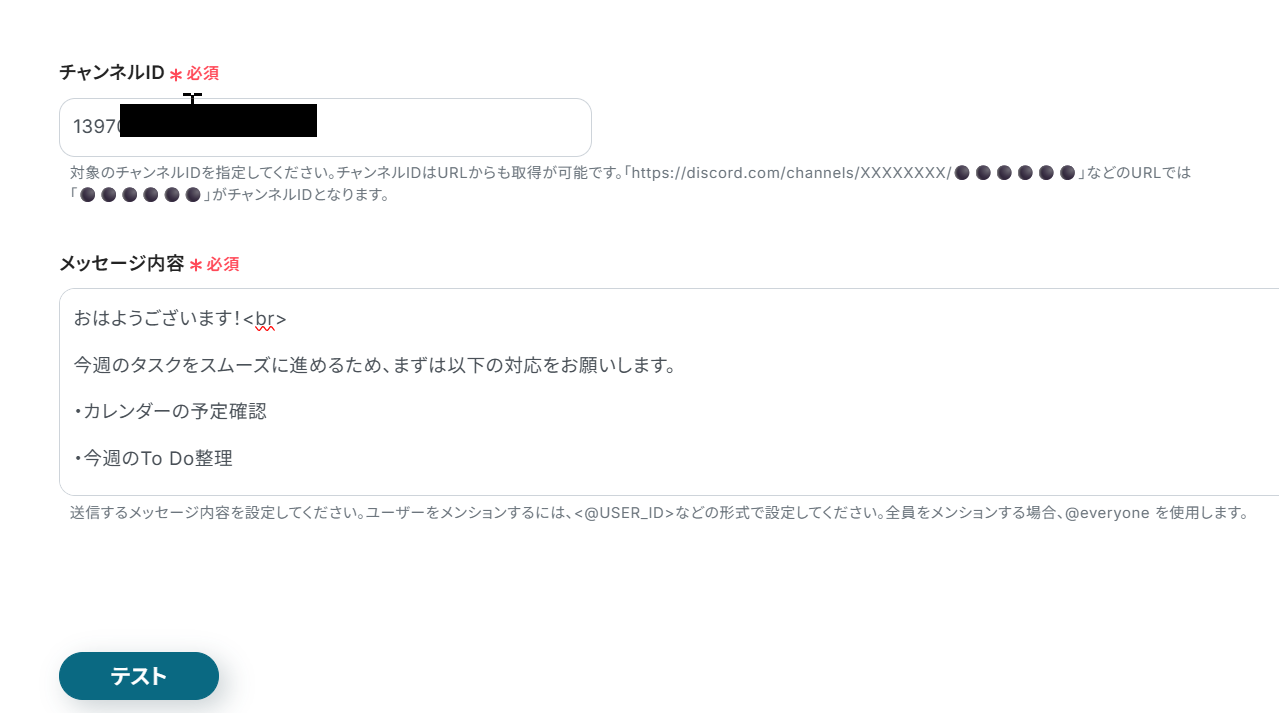Image resolution: width=1279 pixels, height=713 pixels.
Task: Place cursor in the おはようございます line
Action: [x=180, y=319]
